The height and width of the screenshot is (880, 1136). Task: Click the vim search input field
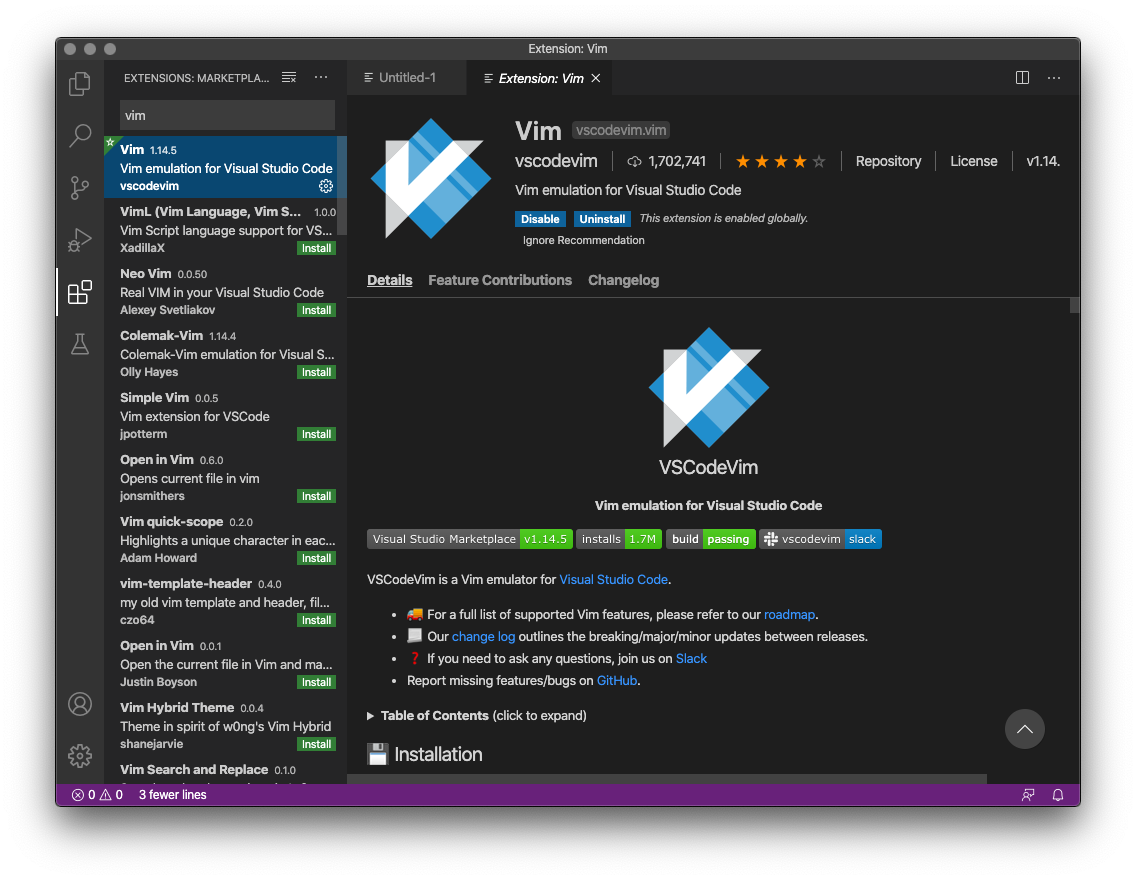pos(227,115)
